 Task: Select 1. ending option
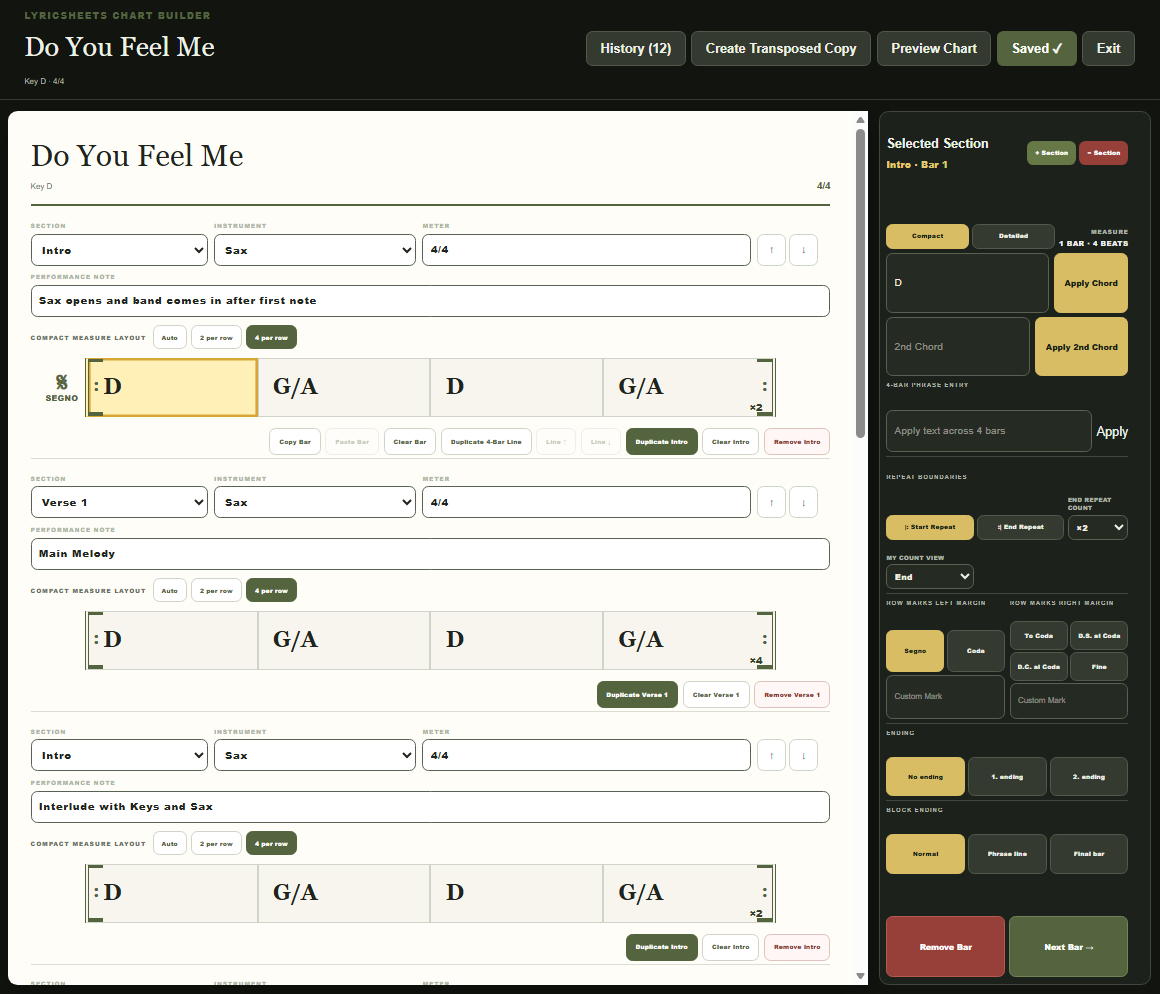pyautogui.click(x=1007, y=777)
